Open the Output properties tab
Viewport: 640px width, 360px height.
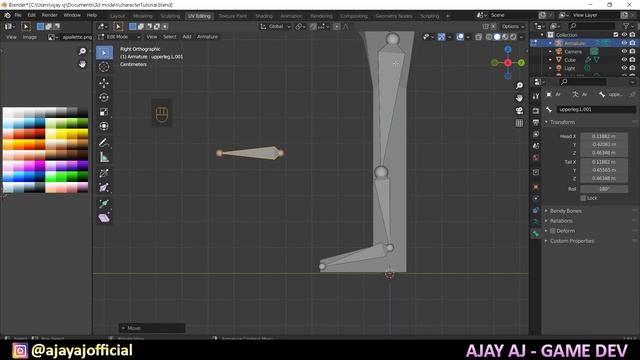pyautogui.click(x=536, y=122)
